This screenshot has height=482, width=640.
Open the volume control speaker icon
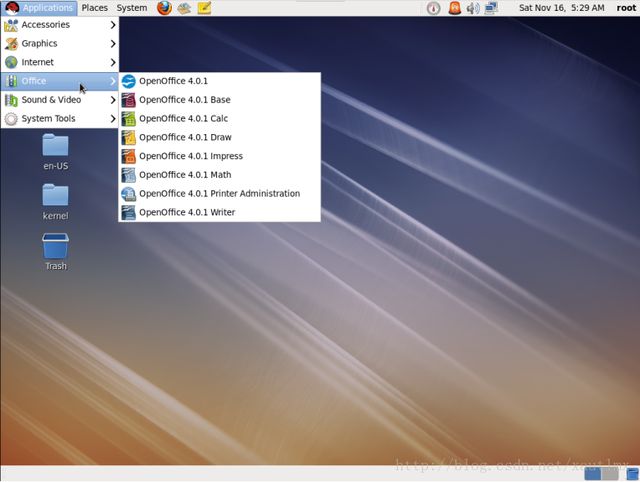[473, 8]
